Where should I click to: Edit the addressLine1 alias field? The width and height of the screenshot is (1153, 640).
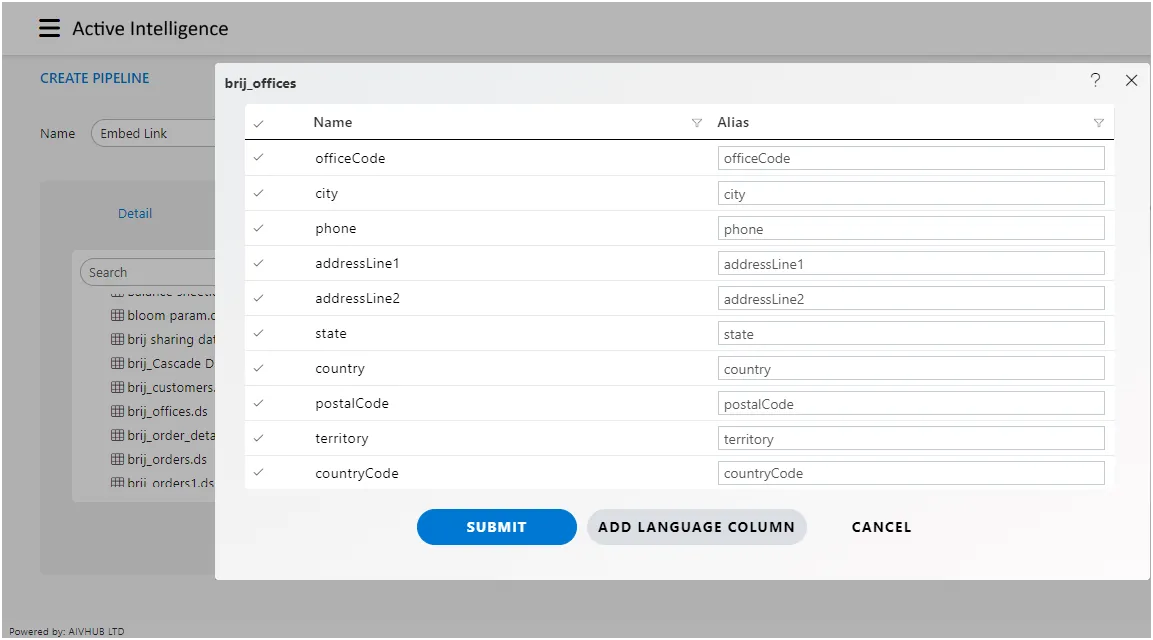click(x=911, y=263)
